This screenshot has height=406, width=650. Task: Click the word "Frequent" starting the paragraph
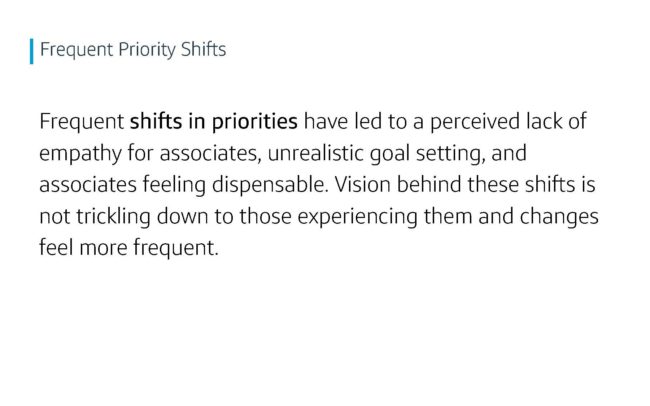[81, 122]
